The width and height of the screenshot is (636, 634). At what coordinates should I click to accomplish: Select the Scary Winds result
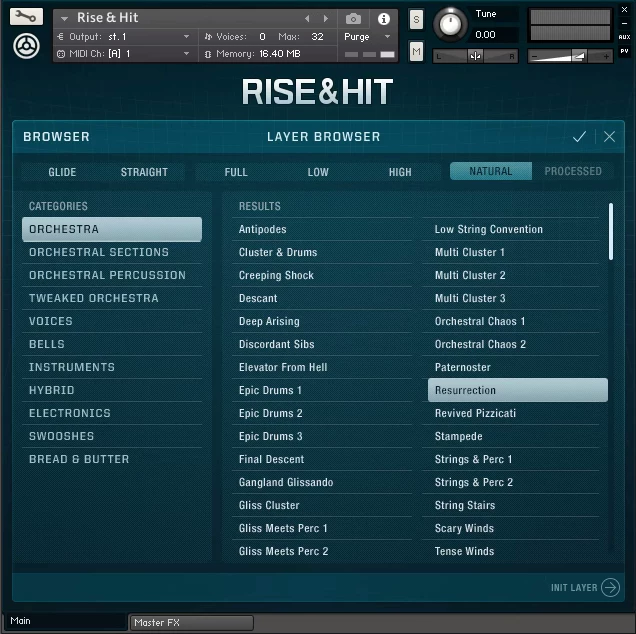[511, 529]
